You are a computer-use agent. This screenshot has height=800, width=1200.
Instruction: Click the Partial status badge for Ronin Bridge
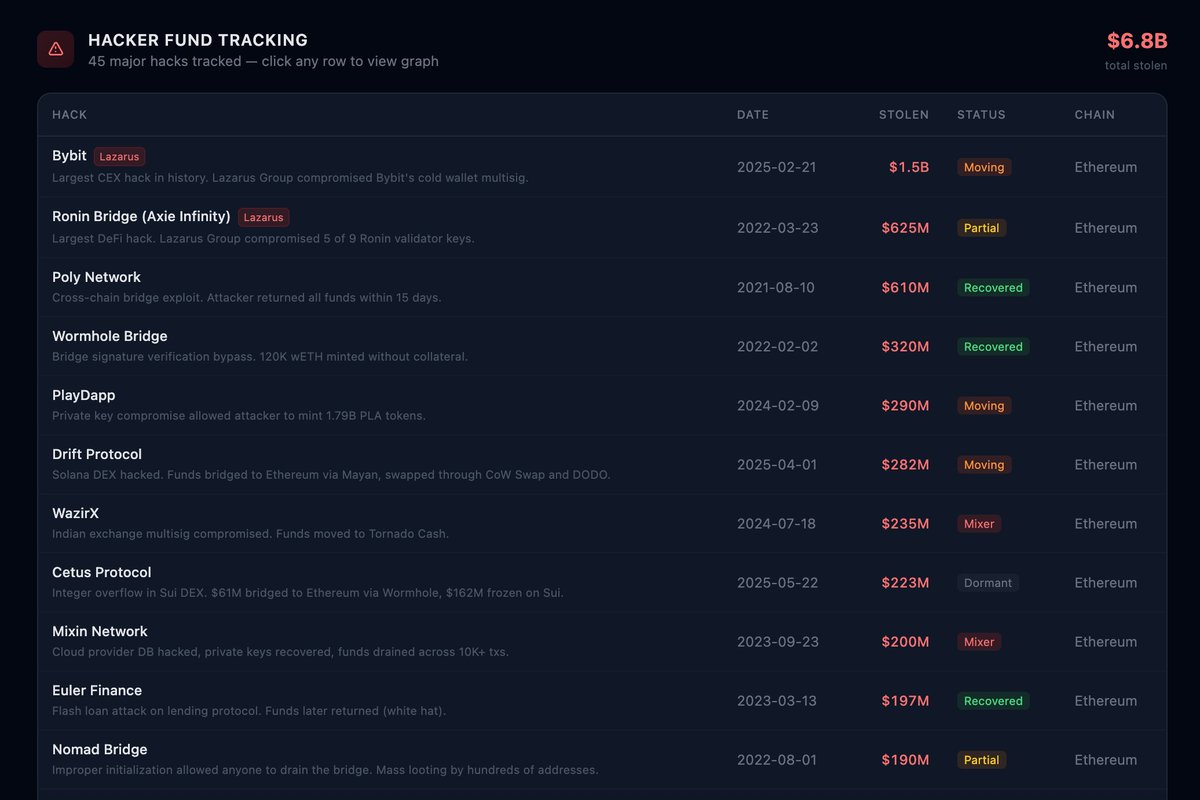tap(982, 228)
